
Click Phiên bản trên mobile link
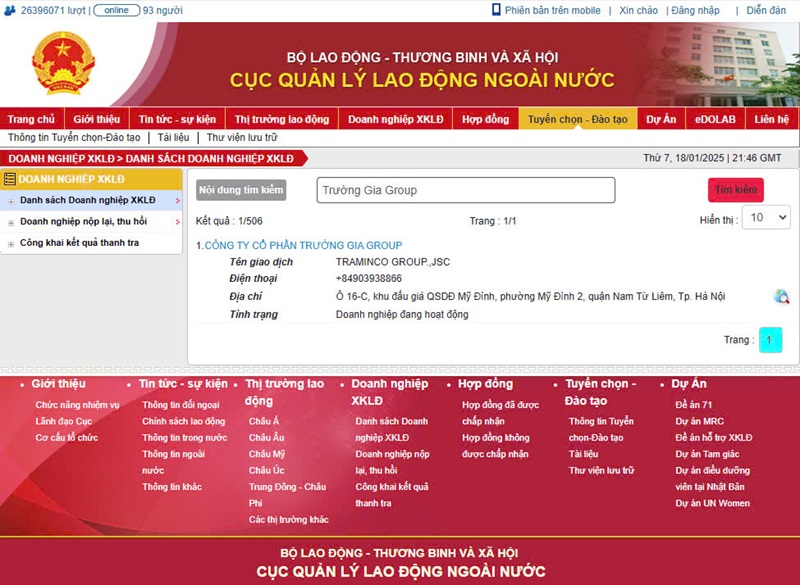(x=553, y=10)
